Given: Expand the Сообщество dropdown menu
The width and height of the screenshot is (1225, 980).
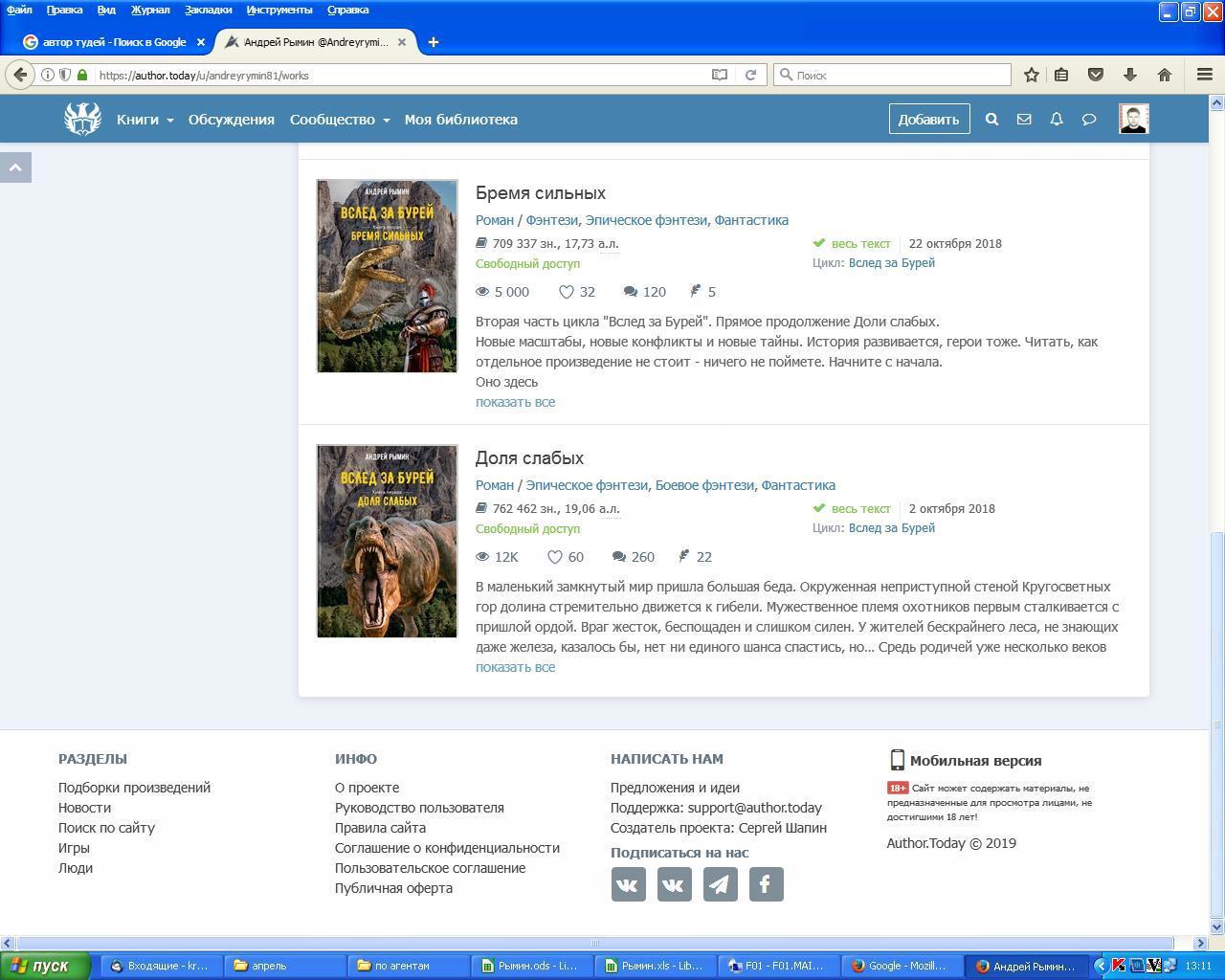Looking at the screenshot, I should coord(340,120).
